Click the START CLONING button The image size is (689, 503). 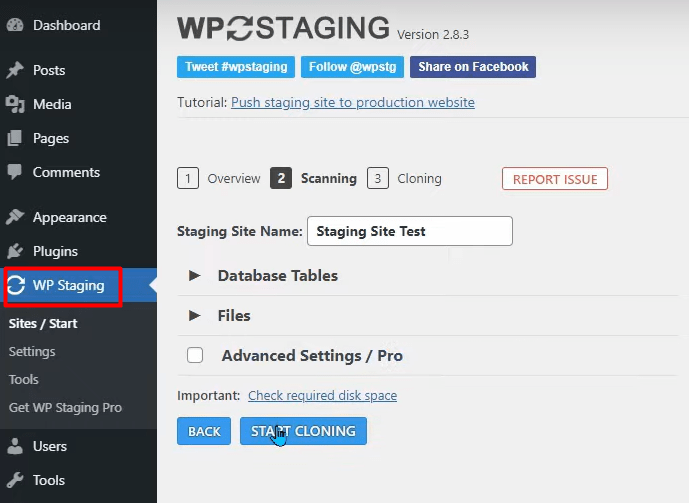(303, 431)
